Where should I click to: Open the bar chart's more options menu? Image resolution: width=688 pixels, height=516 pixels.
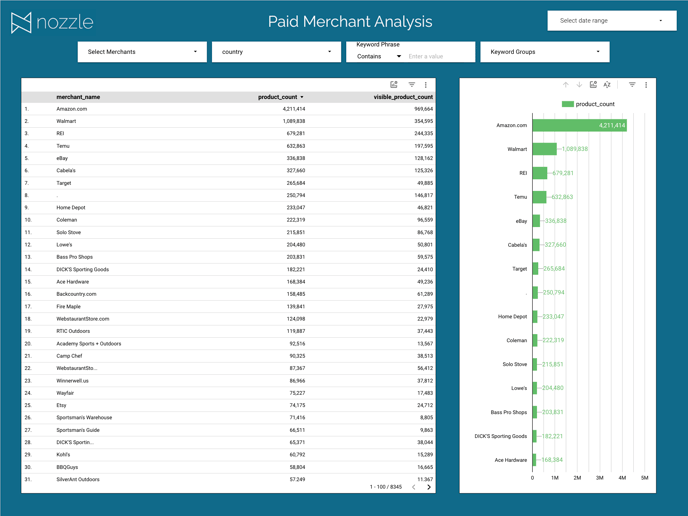(x=646, y=85)
